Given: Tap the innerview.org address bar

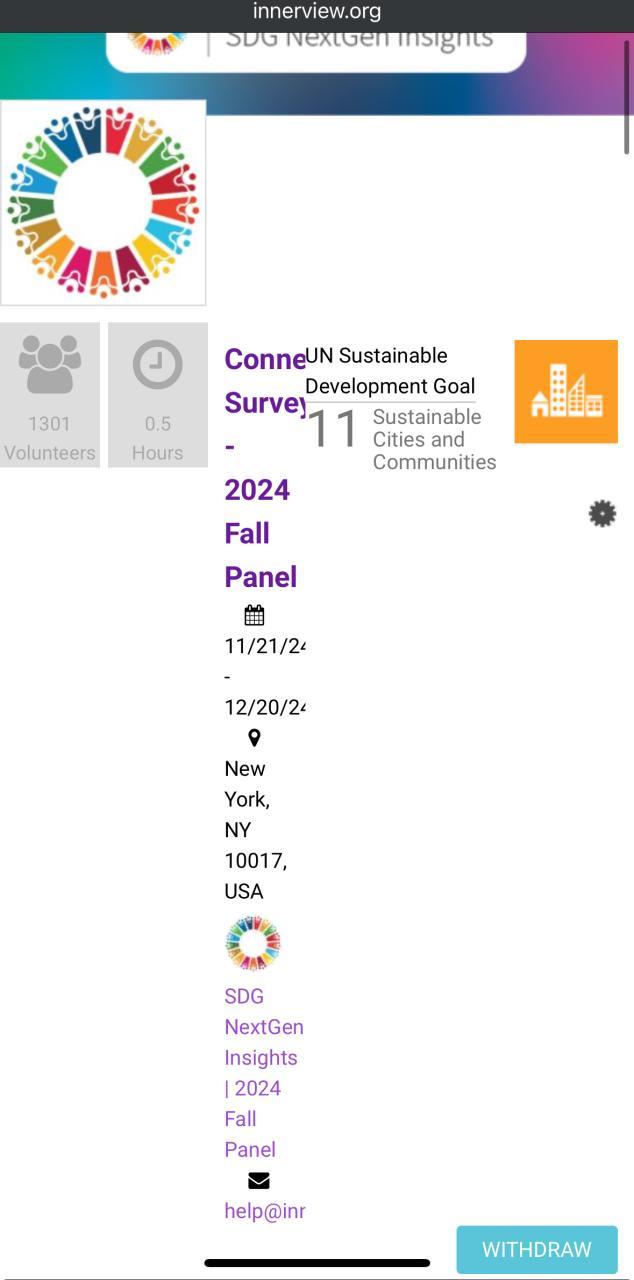Looking at the screenshot, I should pyautogui.click(x=317, y=13).
